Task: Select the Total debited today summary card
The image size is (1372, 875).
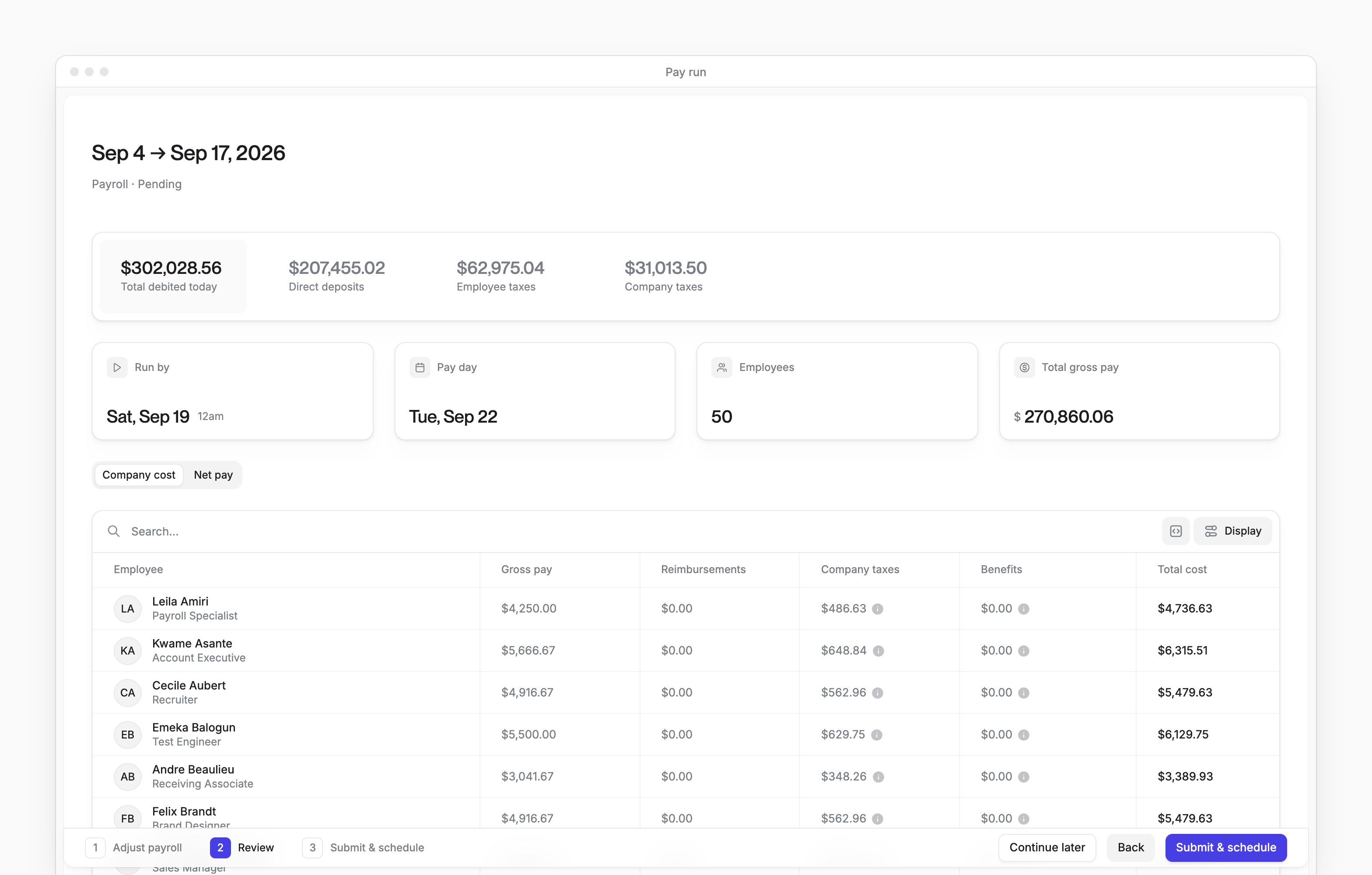Action: (x=173, y=276)
